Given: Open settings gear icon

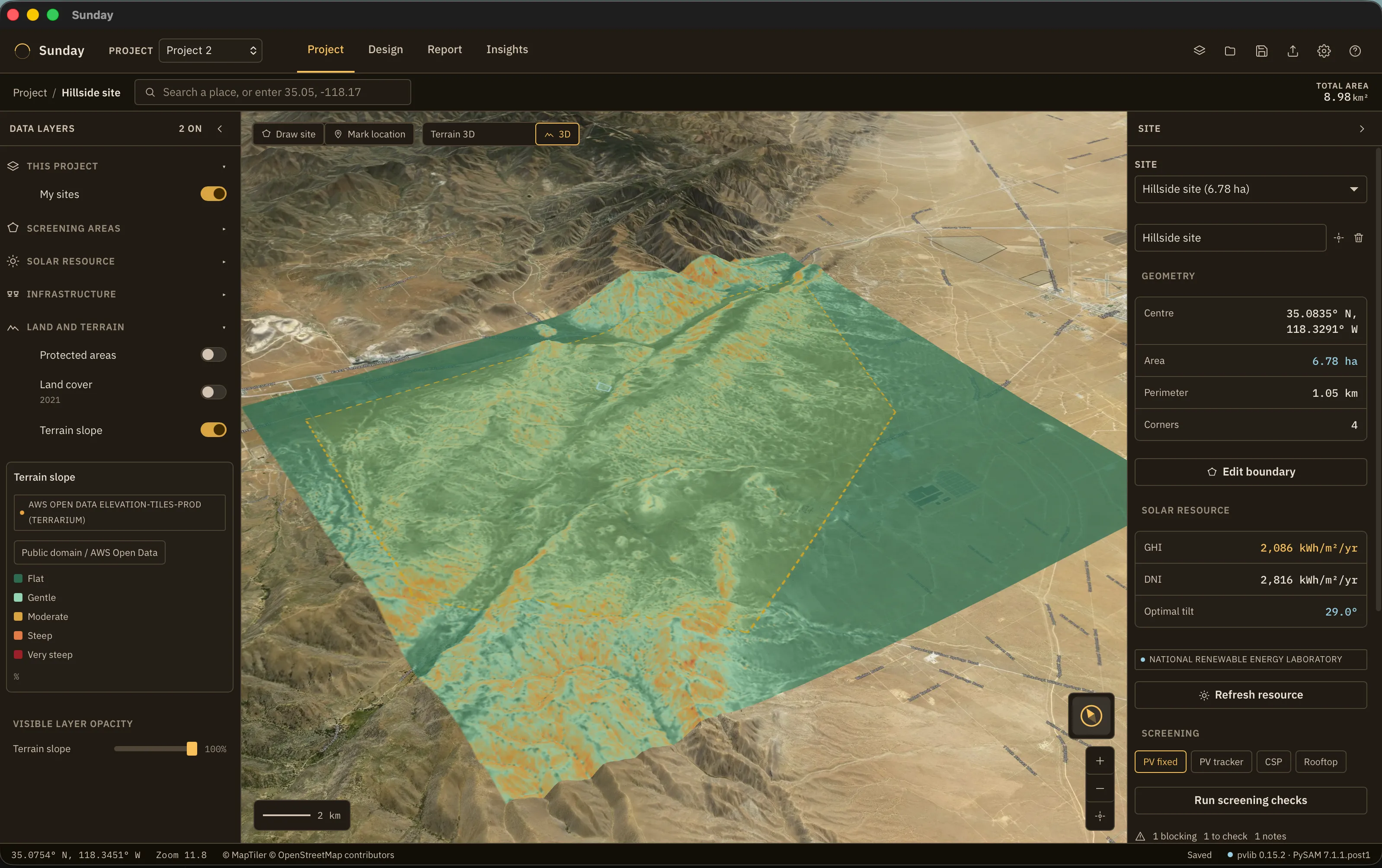Looking at the screenshot, I should click(x=1324, y=51).
